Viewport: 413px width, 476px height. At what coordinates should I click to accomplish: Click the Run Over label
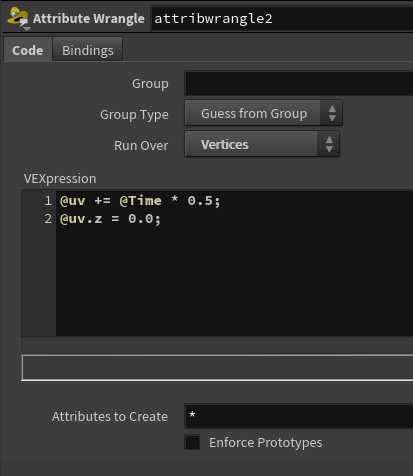click(141, 145)
